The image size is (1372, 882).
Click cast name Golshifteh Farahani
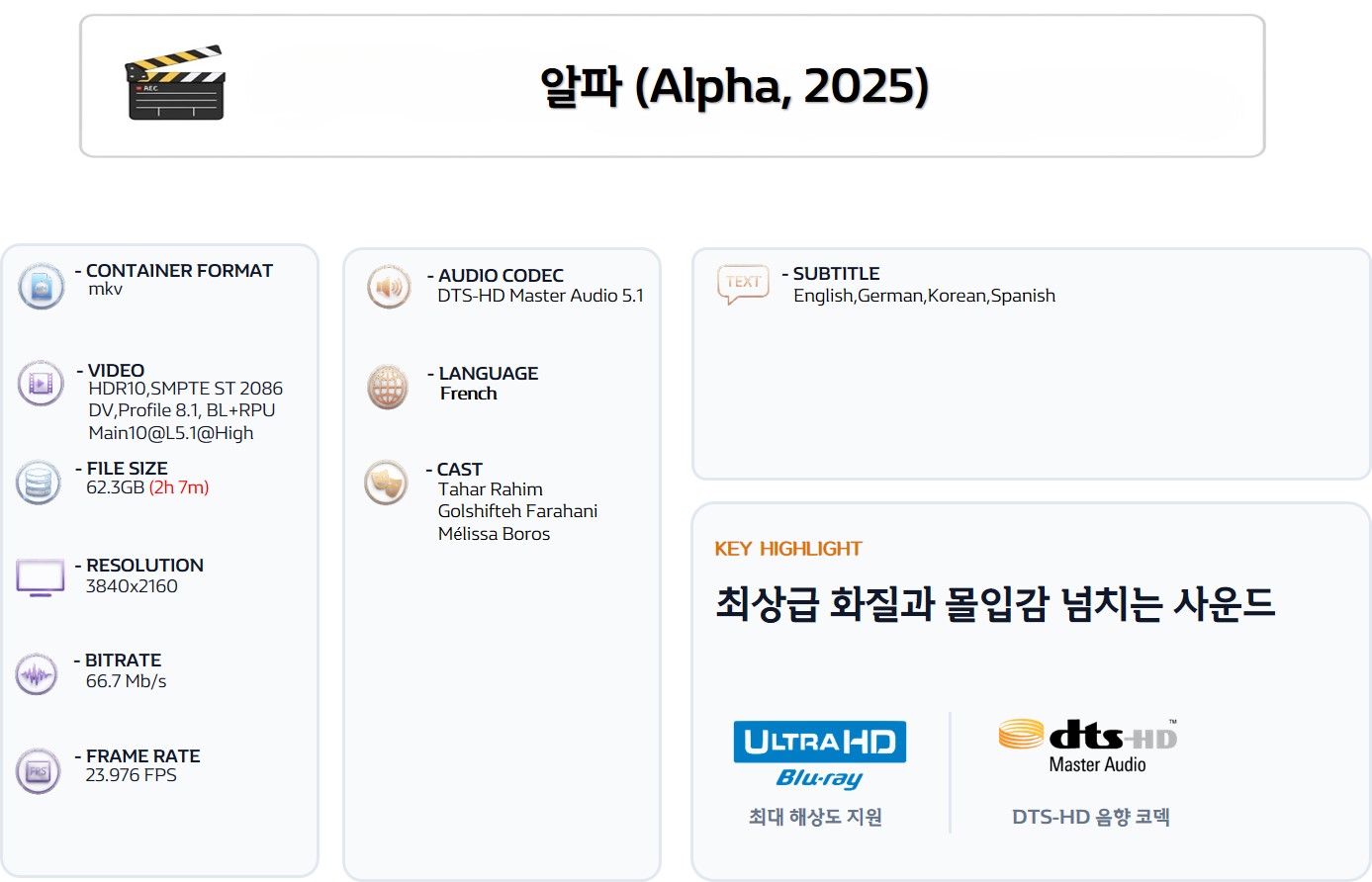click(x=518, y=511)
